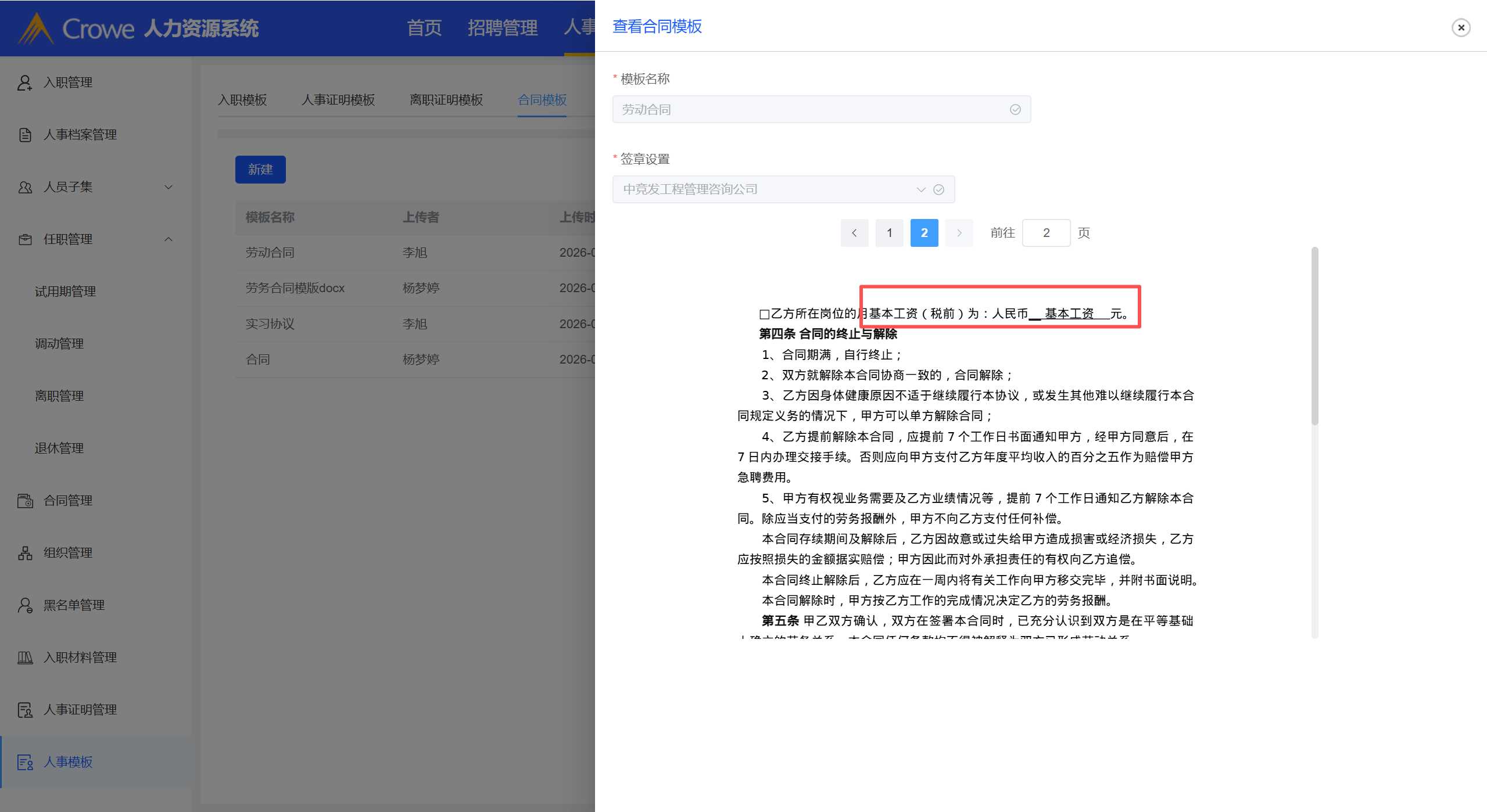Click the 人事证明管理 icon
This screenshot has width=1487, height=812.
pos(24,710)
